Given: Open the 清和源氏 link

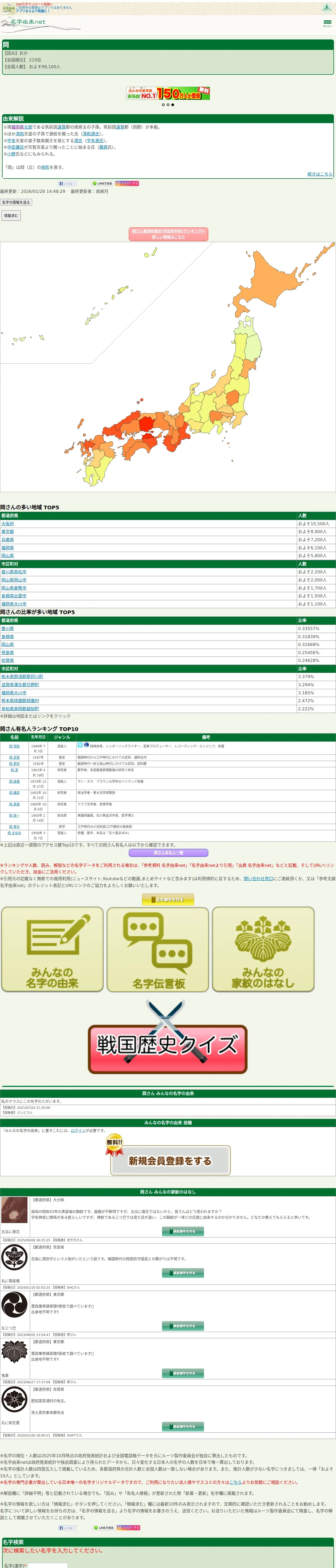Looking at the screenshot, I should [x=90, y=134].
